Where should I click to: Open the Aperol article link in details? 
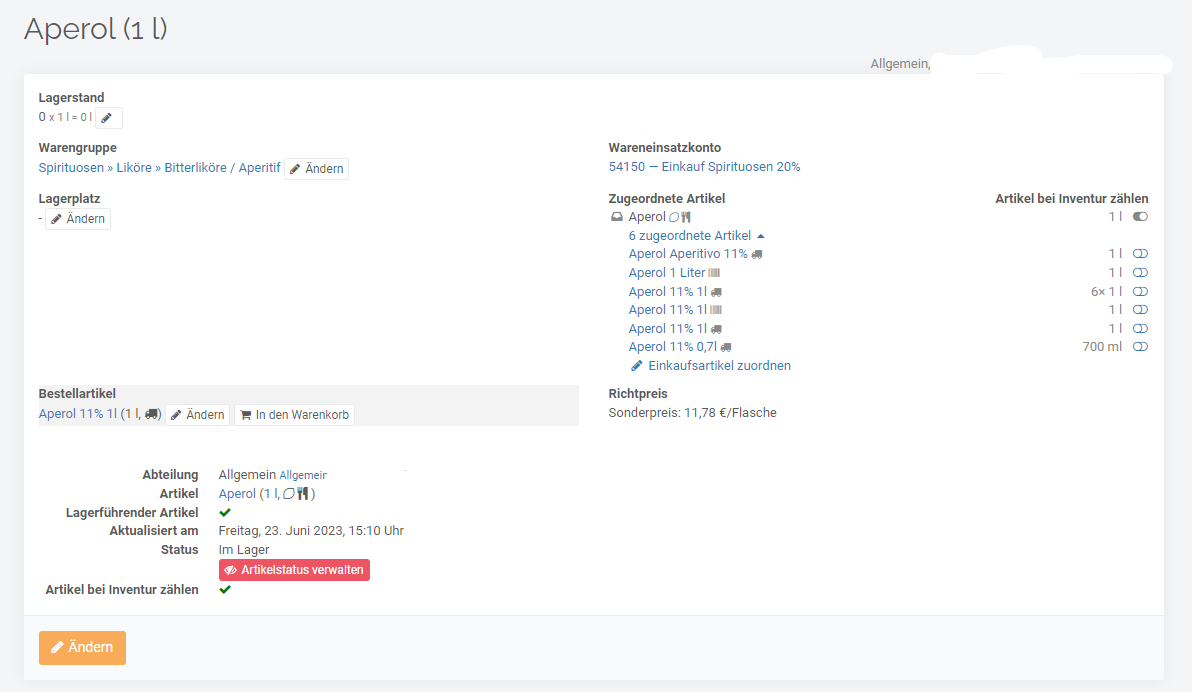pyautogui.click(x=237, y=494)
